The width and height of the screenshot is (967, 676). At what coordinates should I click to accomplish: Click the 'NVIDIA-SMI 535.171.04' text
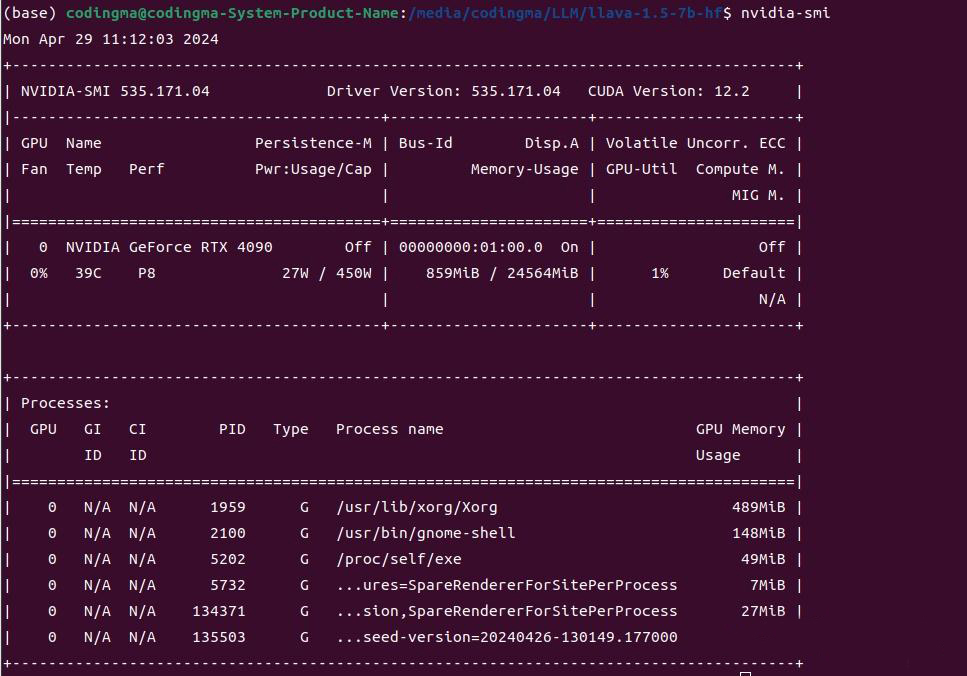pos(115,91)
